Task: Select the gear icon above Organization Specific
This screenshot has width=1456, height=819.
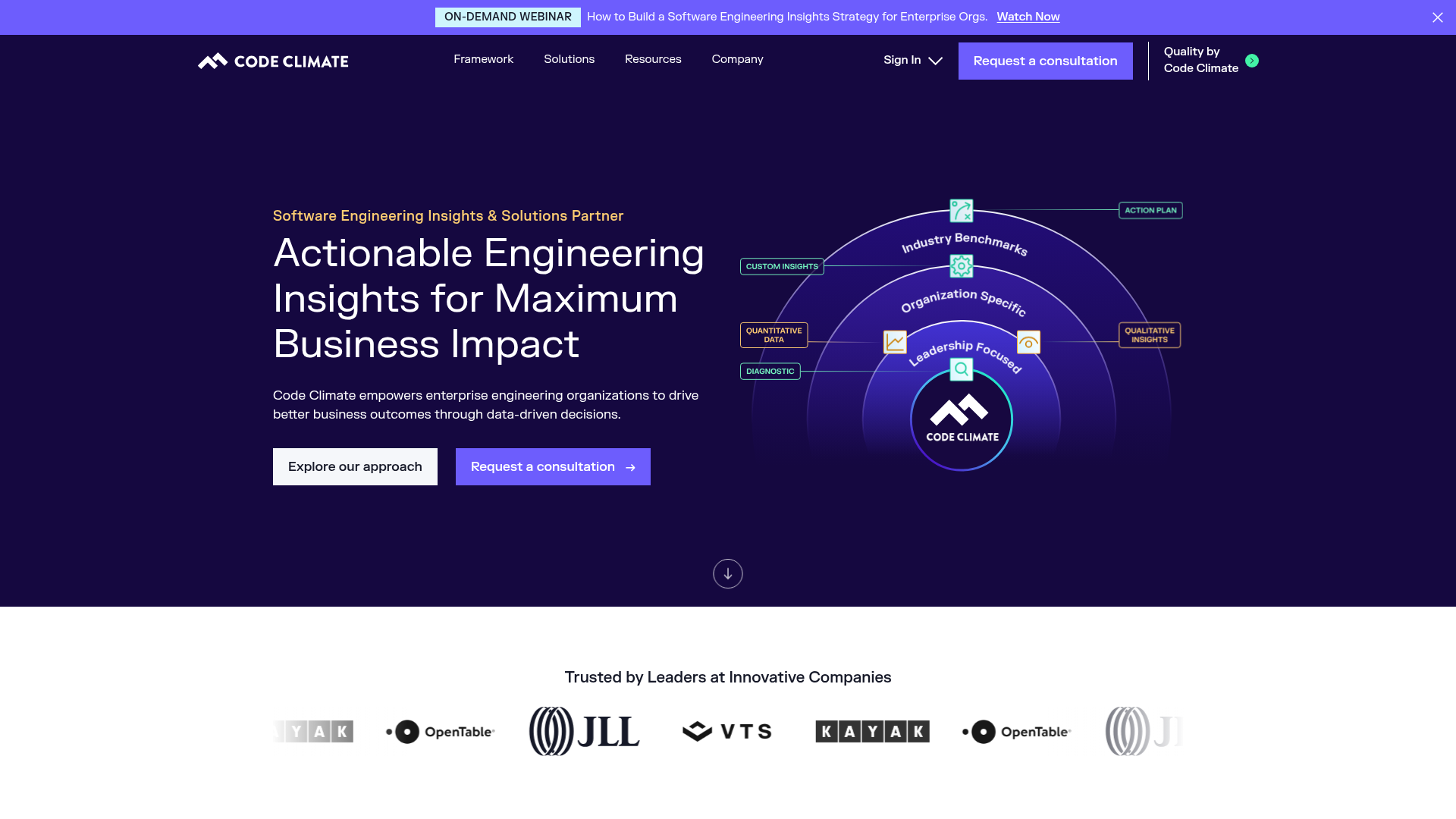Action: [x=961, y=266]
